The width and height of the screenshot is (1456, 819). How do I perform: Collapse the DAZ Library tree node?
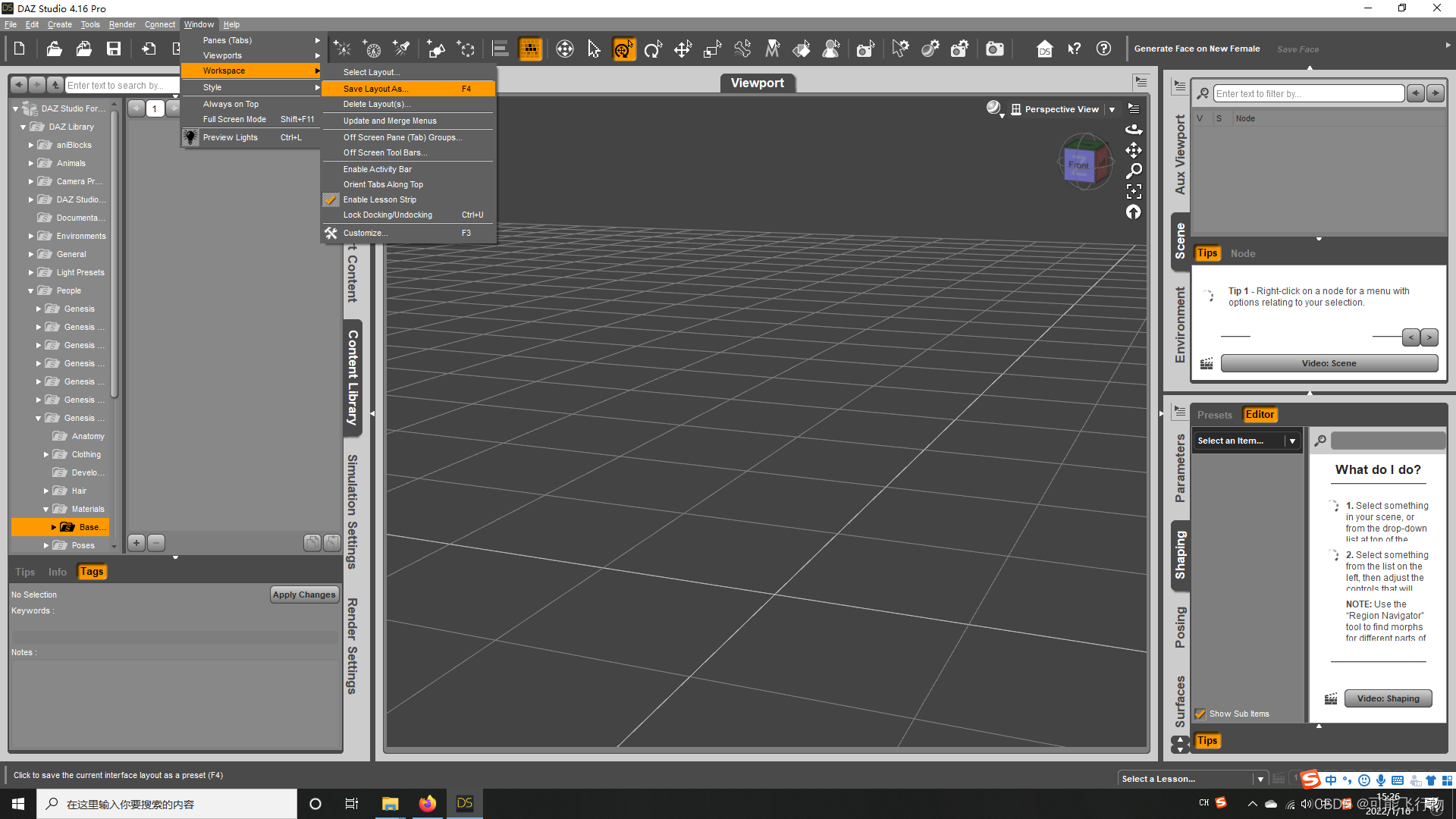coord(23,127)
